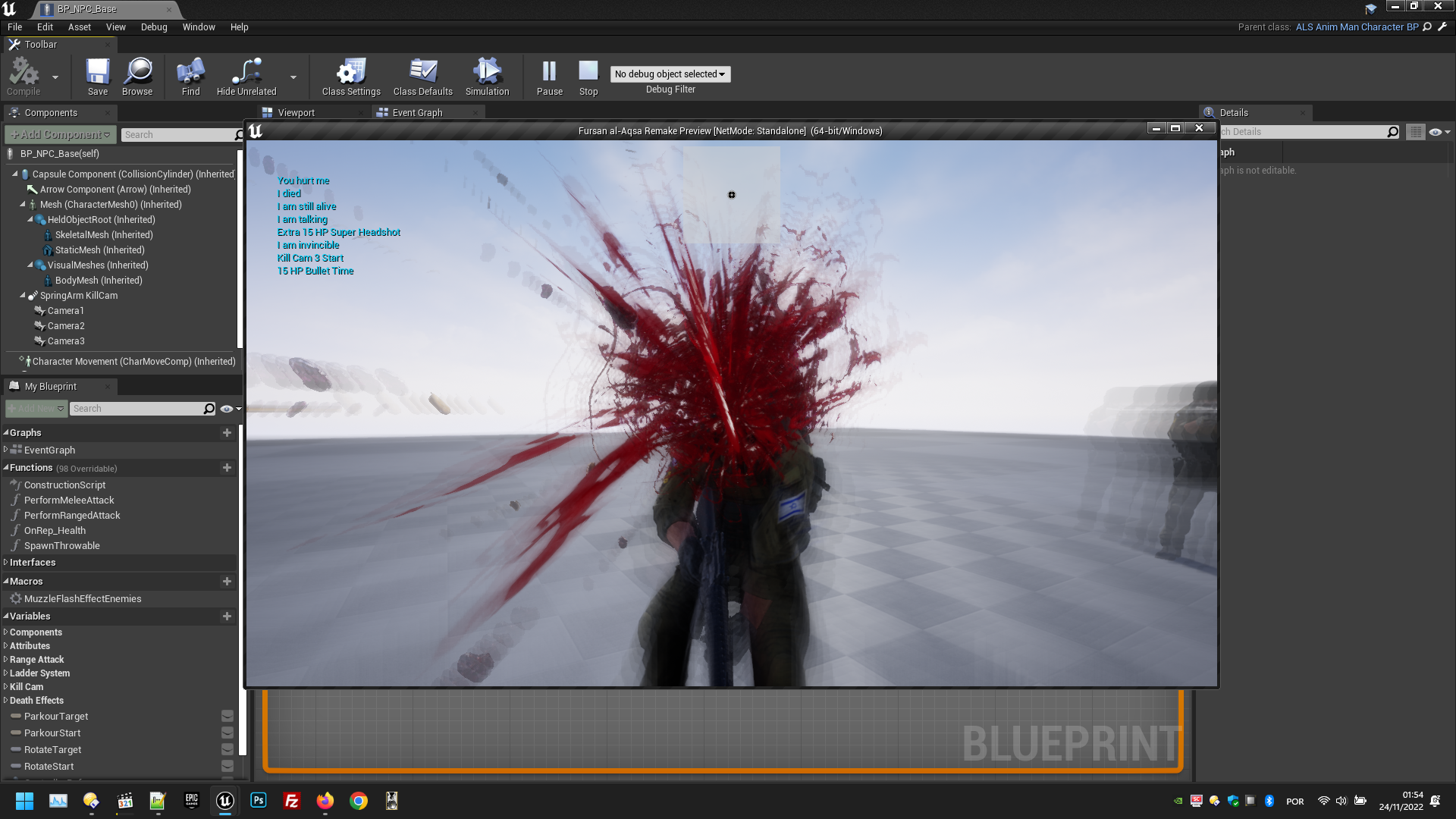The width and height of the screenshot is (1456, 819).
Task: Collapse Capsule Component tree node
Action: [14, 174]
